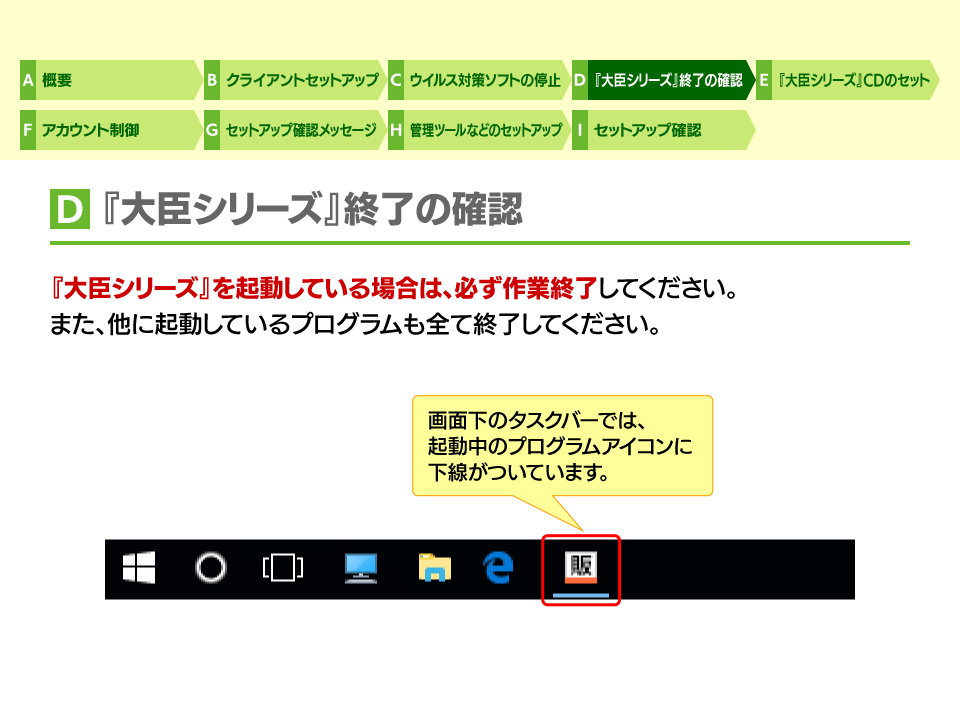Click the running 販 program icon in taskbar
960x720 pixels.
pyautogui.click(x=581, y=569)
